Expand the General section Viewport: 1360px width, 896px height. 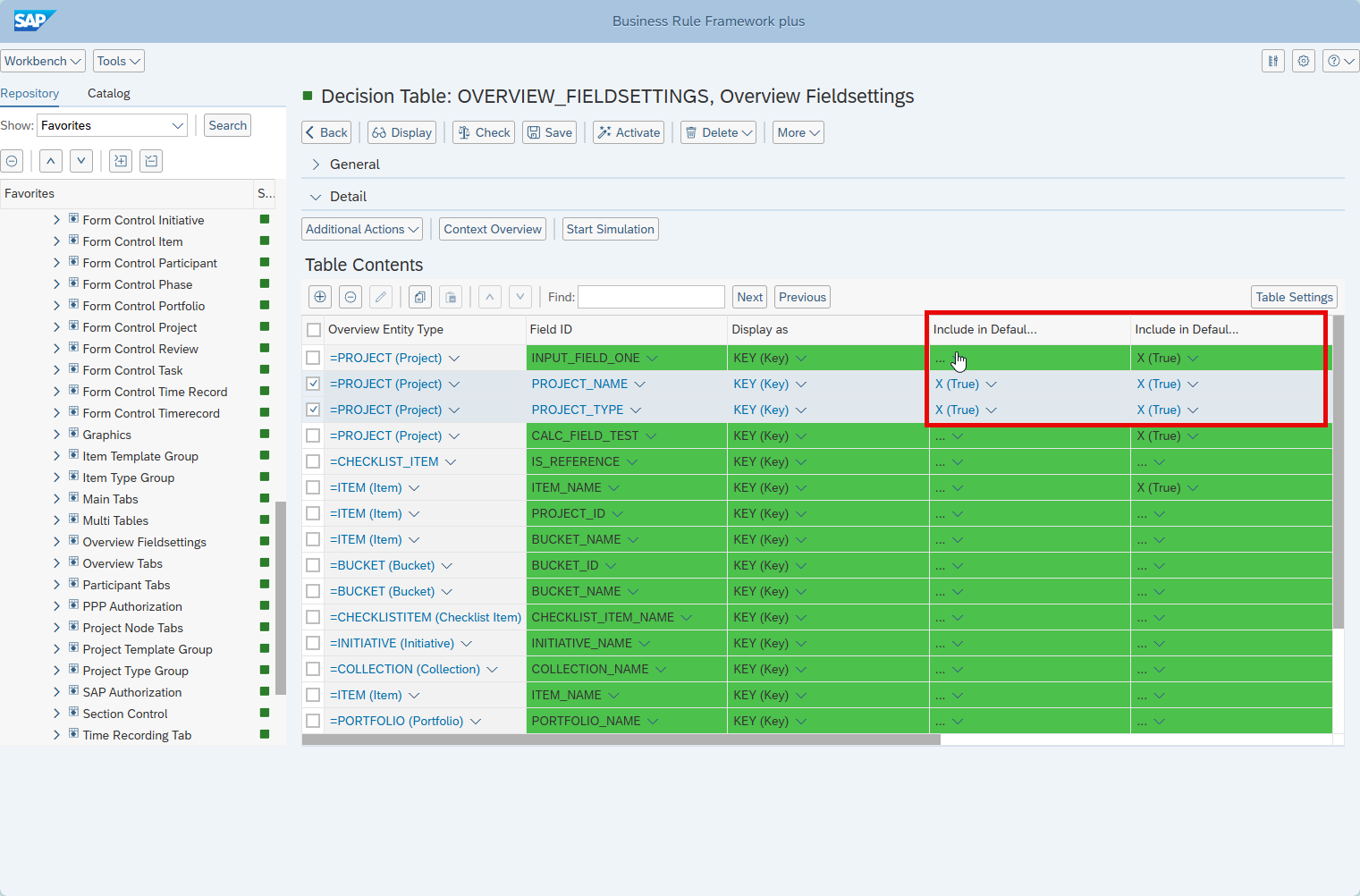pyautogui.click(x=316, y=165)
